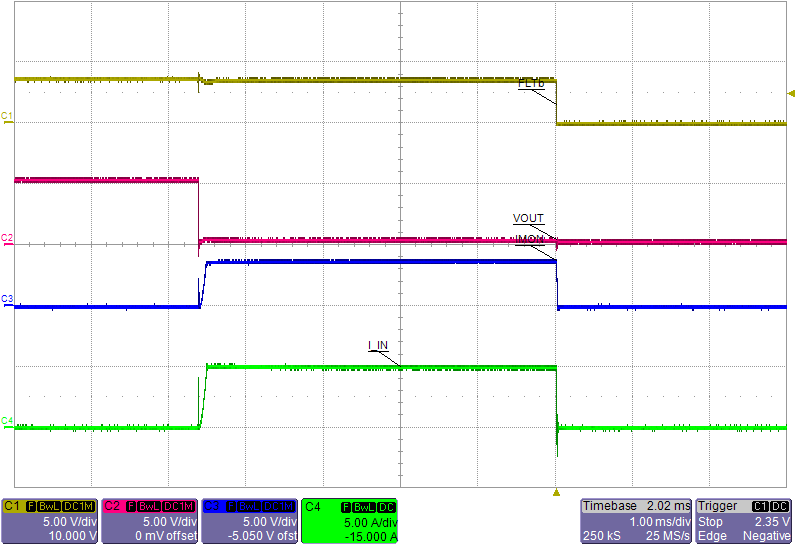Screen dimensions: 797x546
Task: Click the 1.00 ms/div timebase setting
Action: click(x=660, y=522)
